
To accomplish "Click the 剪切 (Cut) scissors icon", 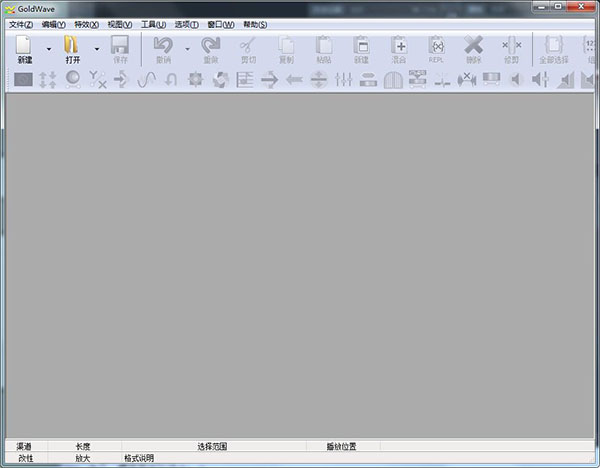I will point(248,46).
